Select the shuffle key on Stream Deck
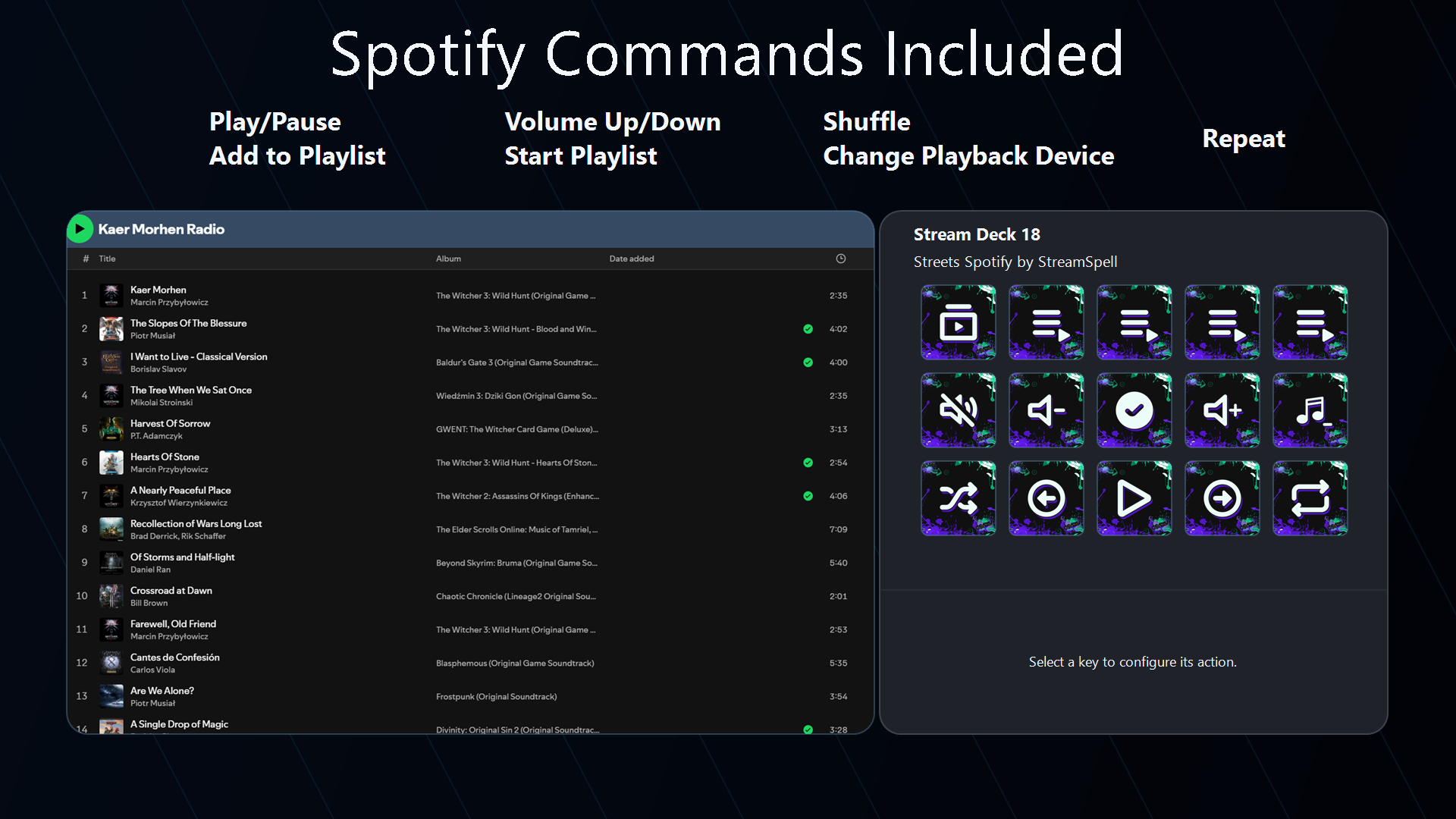This screenshot has height=819, width=1456. click(x=959, y=498)
